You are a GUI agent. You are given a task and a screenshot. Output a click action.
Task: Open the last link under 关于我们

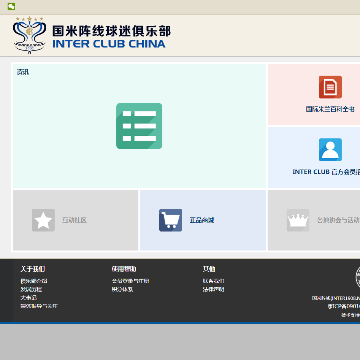(x=39, y=306)
